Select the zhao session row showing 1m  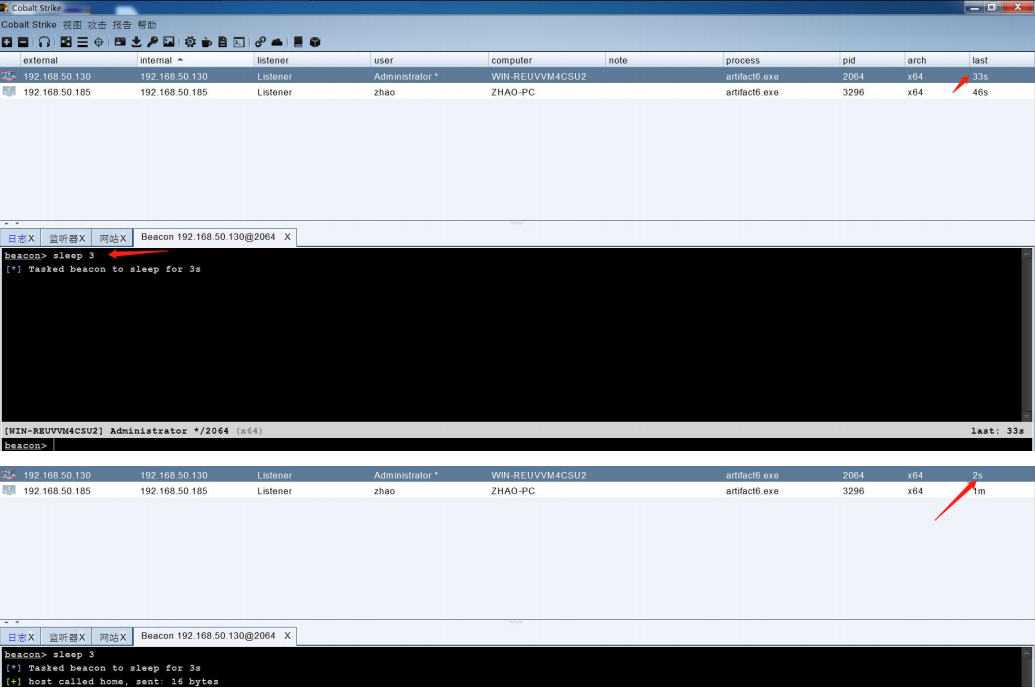[x=517, y=491]
